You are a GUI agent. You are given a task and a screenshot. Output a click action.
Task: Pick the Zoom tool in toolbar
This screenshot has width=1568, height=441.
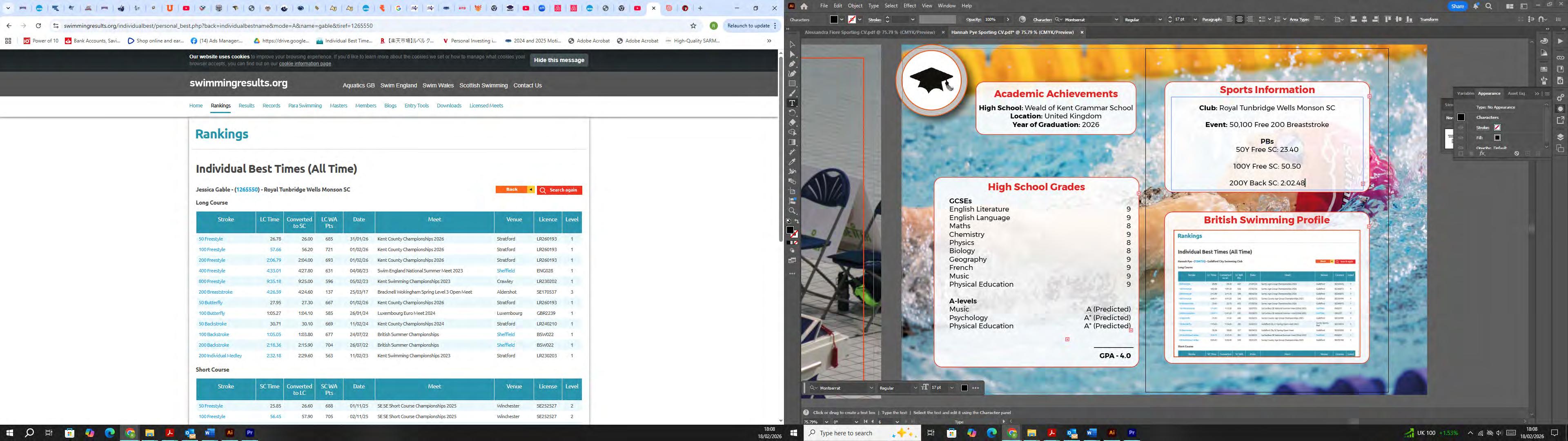coord(792,211)
